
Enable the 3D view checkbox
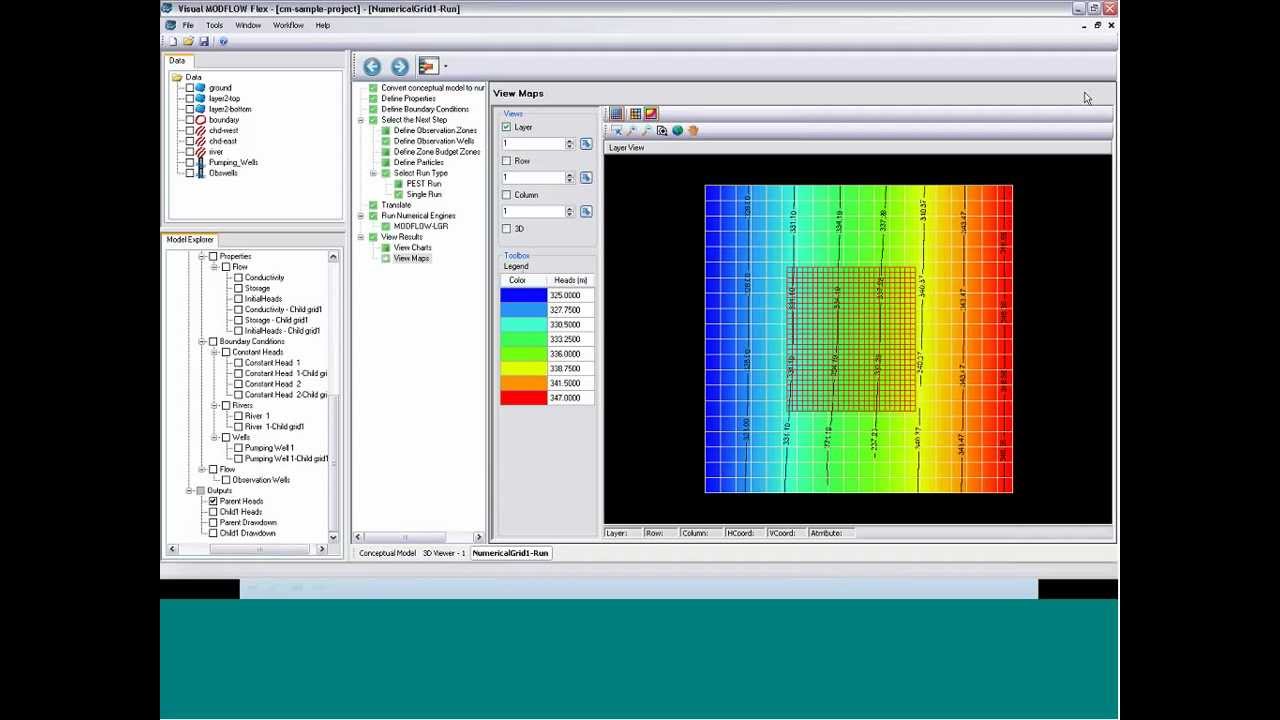coord(506,229)
